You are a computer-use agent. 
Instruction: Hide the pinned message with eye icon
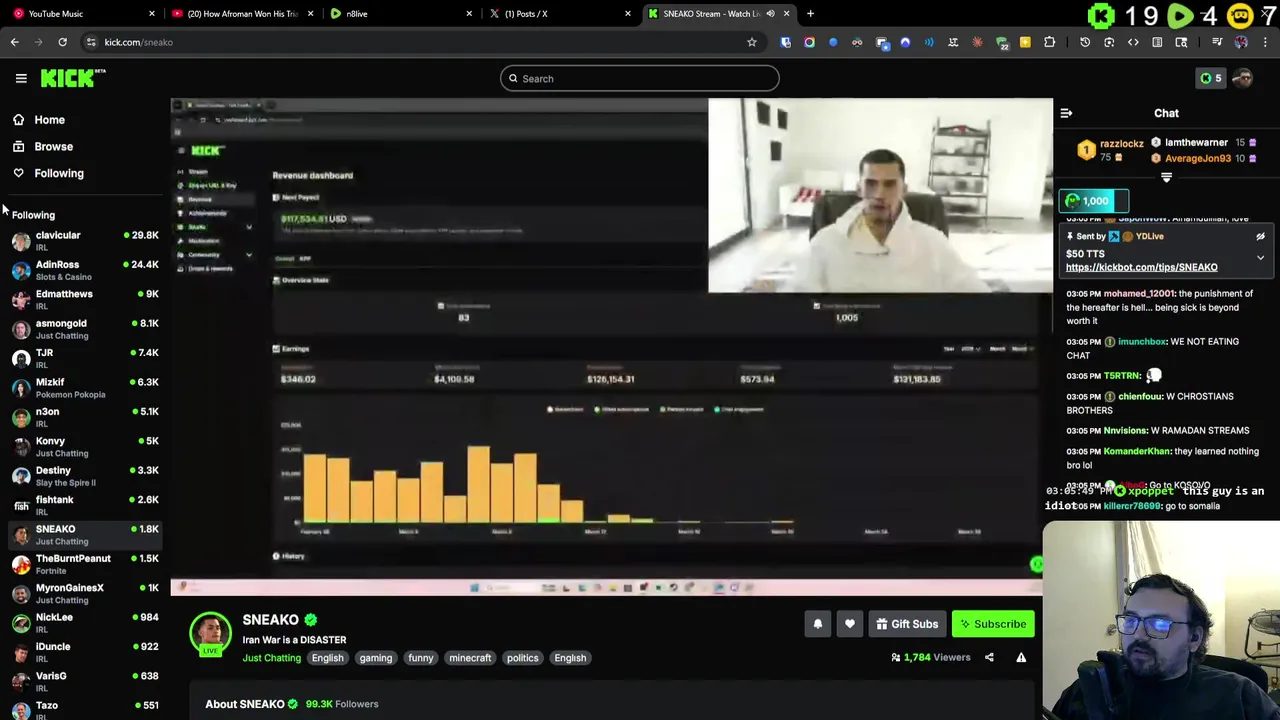point(1260,236)
